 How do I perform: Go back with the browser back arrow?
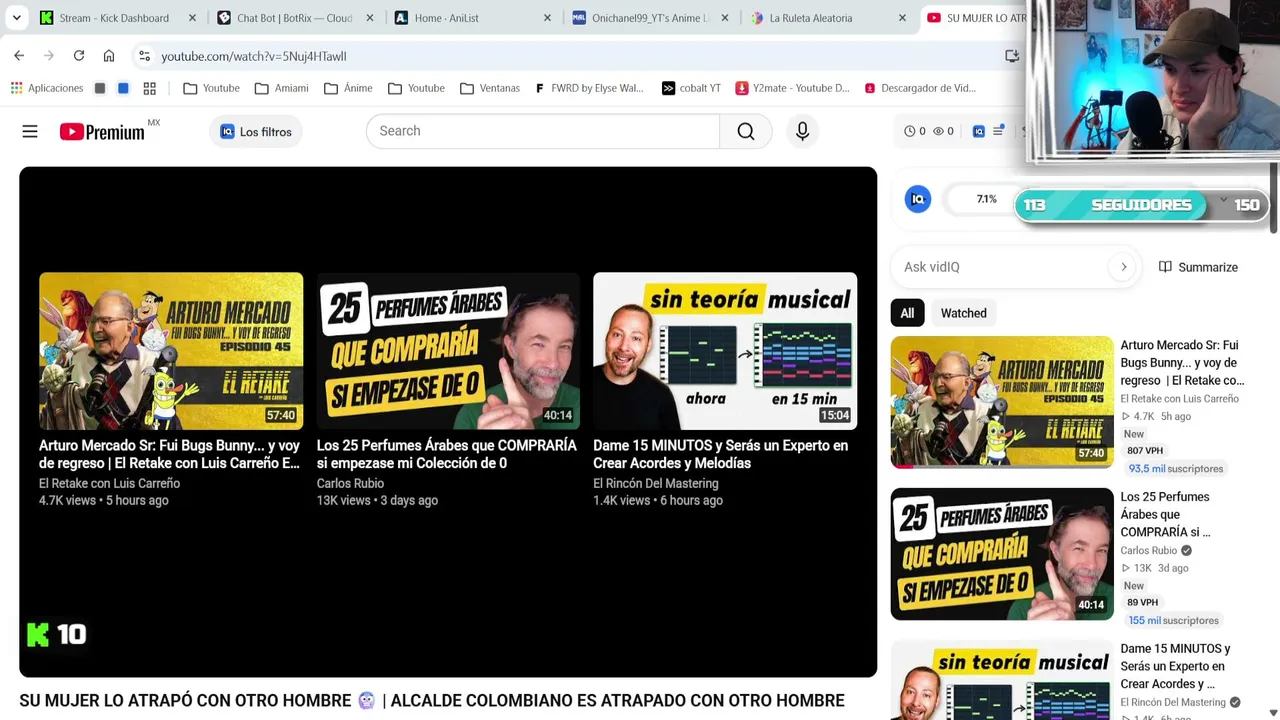point(19,56)
